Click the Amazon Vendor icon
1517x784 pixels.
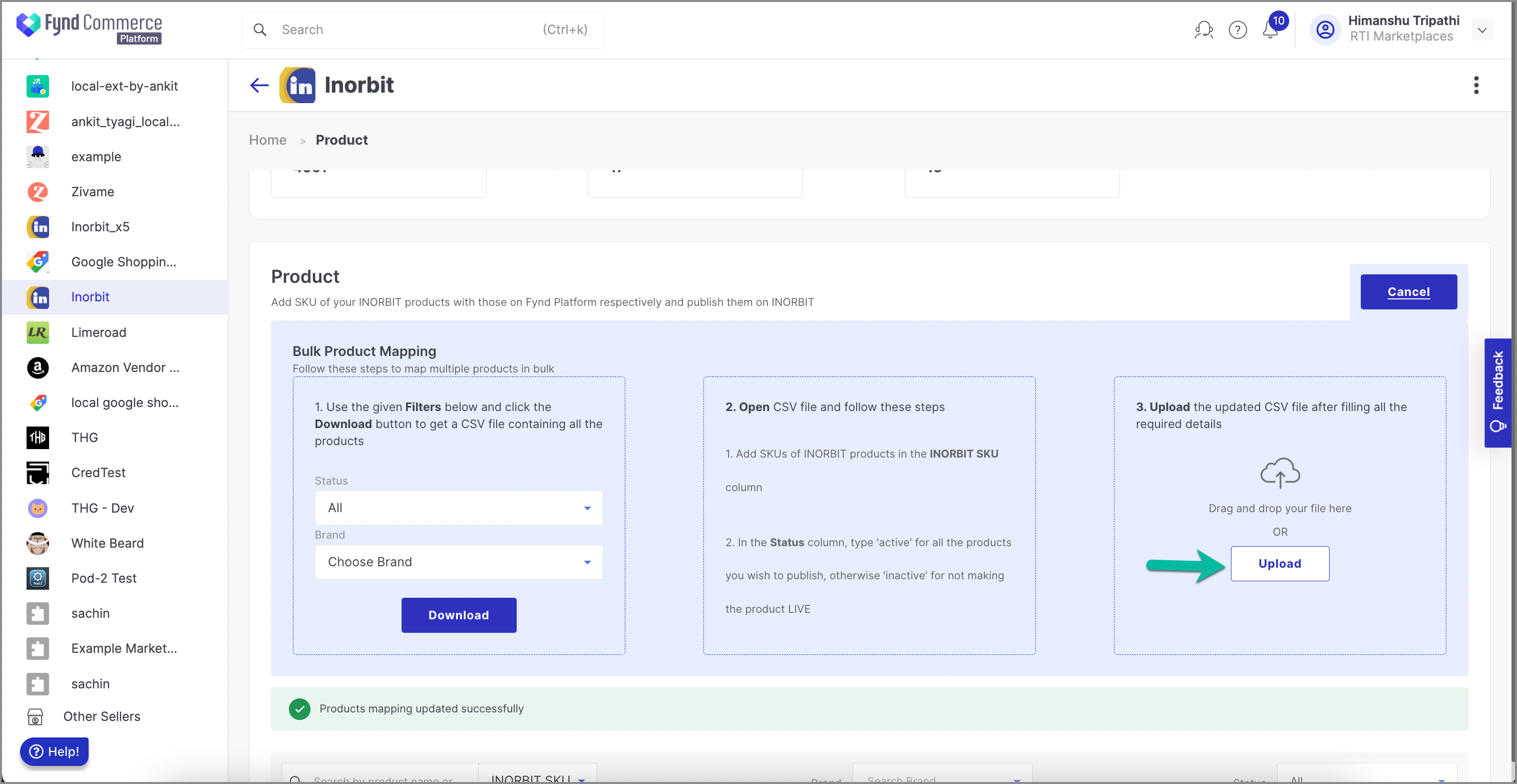(x=38, y=367)
